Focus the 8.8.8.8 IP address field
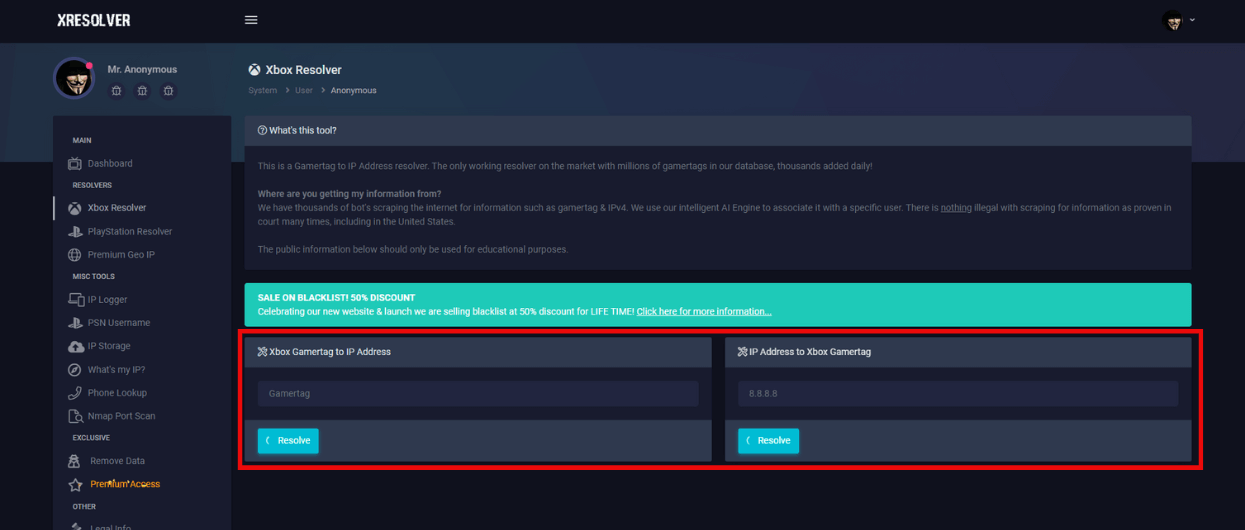 click(958, 394)
